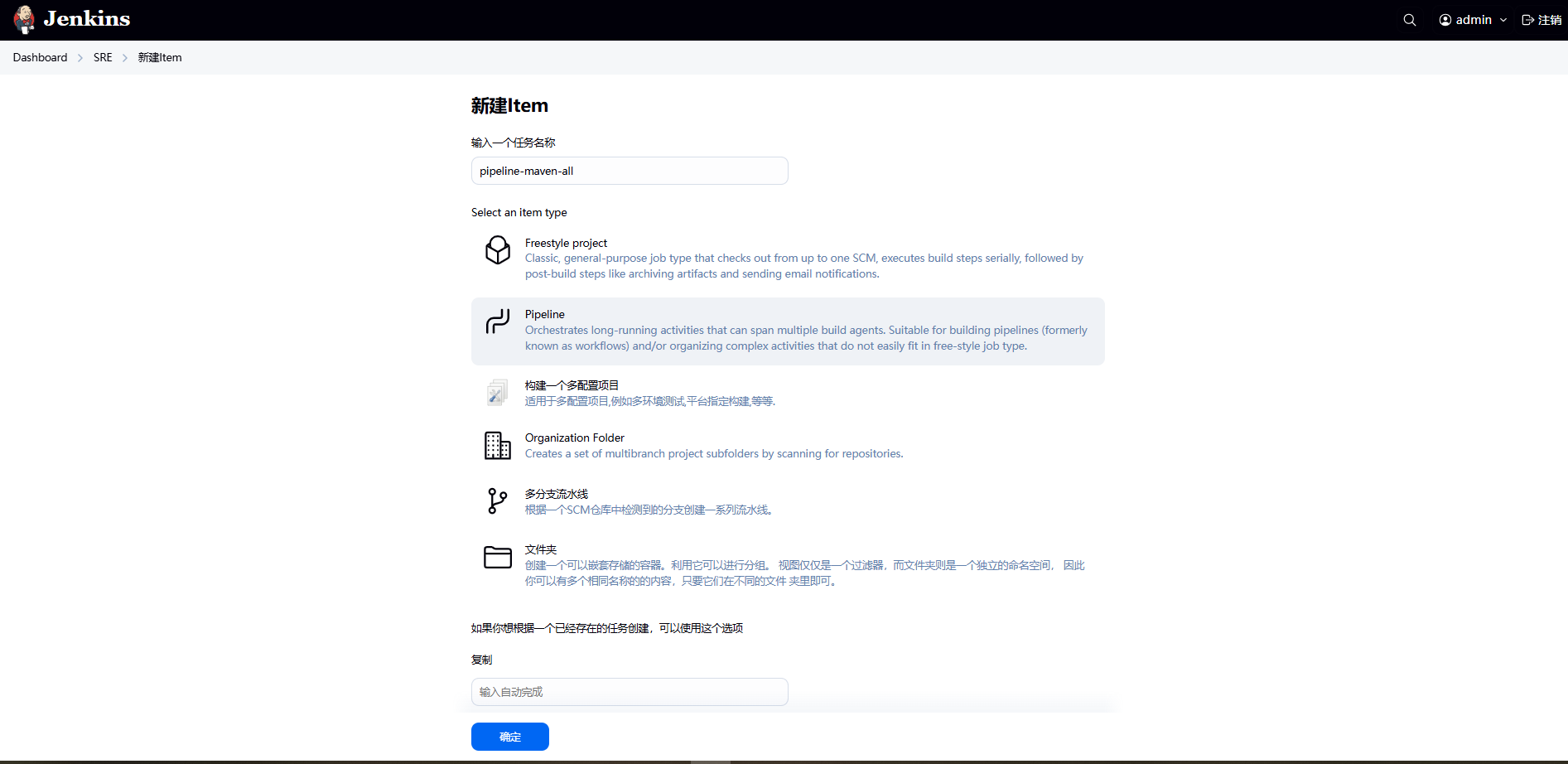Image resolution: width=1568 pixels, height=764 pixels.
Task: Go to Dashboard breadcrumb
Action: (x=40, y=58)
